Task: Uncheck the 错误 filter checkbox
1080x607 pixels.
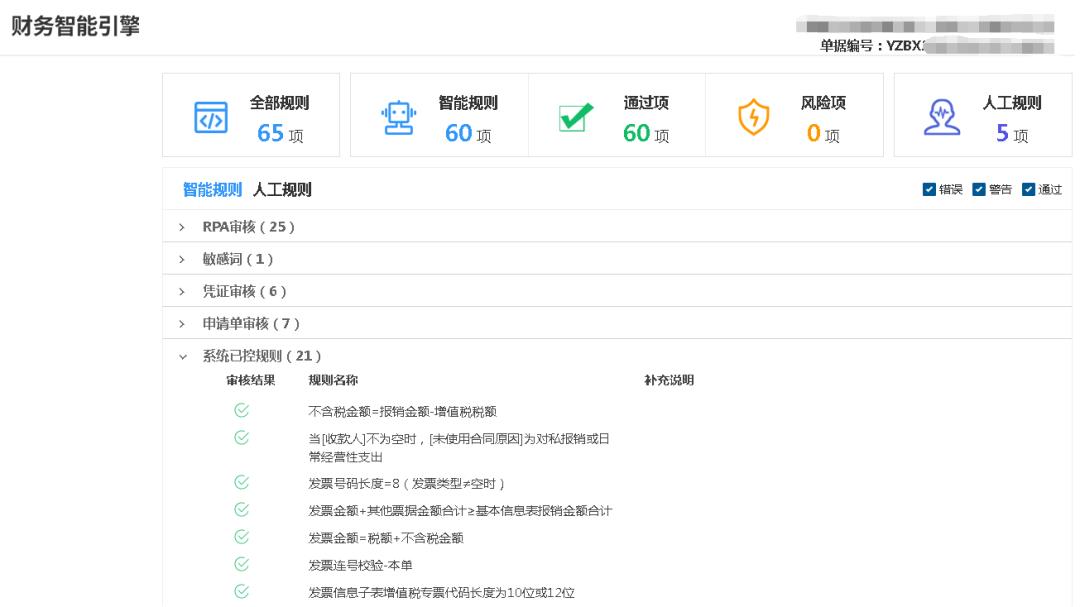Action: (x=929, y=189)
